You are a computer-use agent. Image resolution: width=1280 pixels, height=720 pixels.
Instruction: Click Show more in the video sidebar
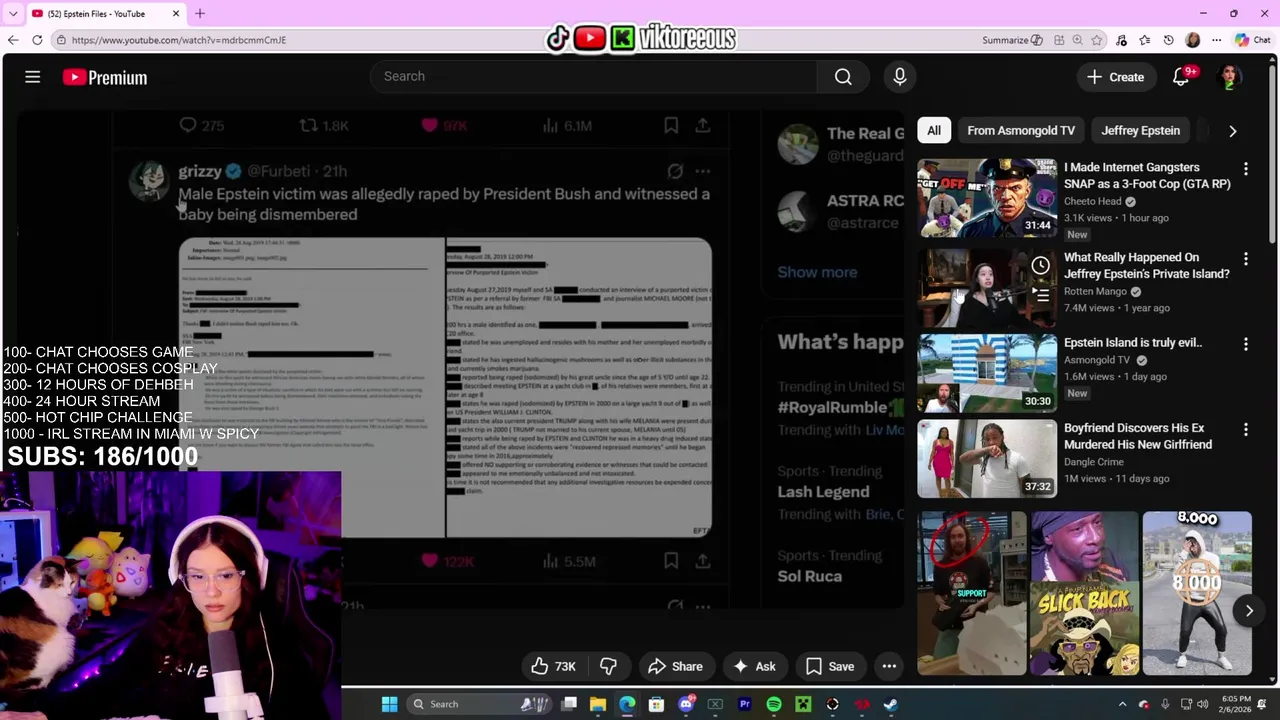pyautogui.click(x=817, y=272)
